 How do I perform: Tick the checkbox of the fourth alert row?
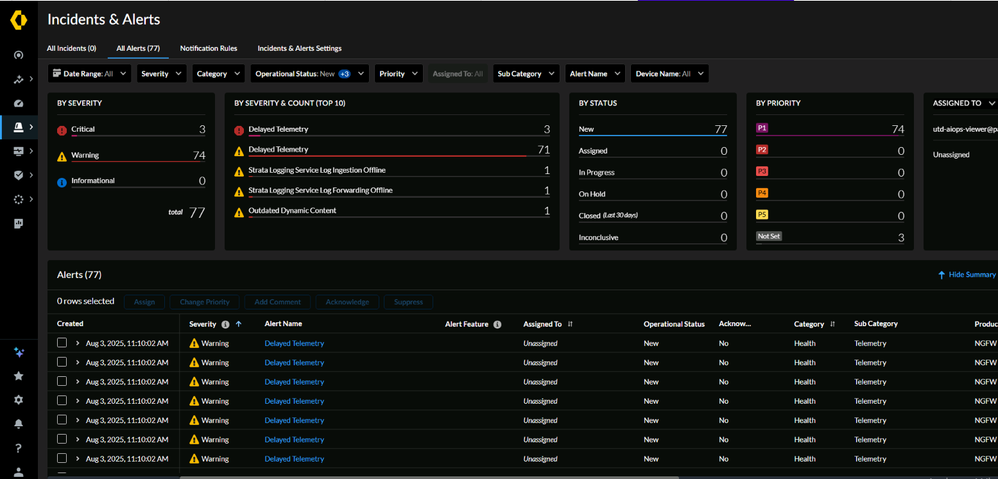(62, 400)
